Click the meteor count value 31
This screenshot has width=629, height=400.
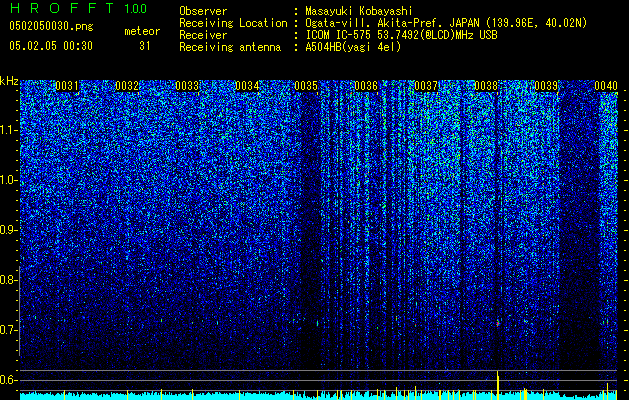[x=144, y=46]
